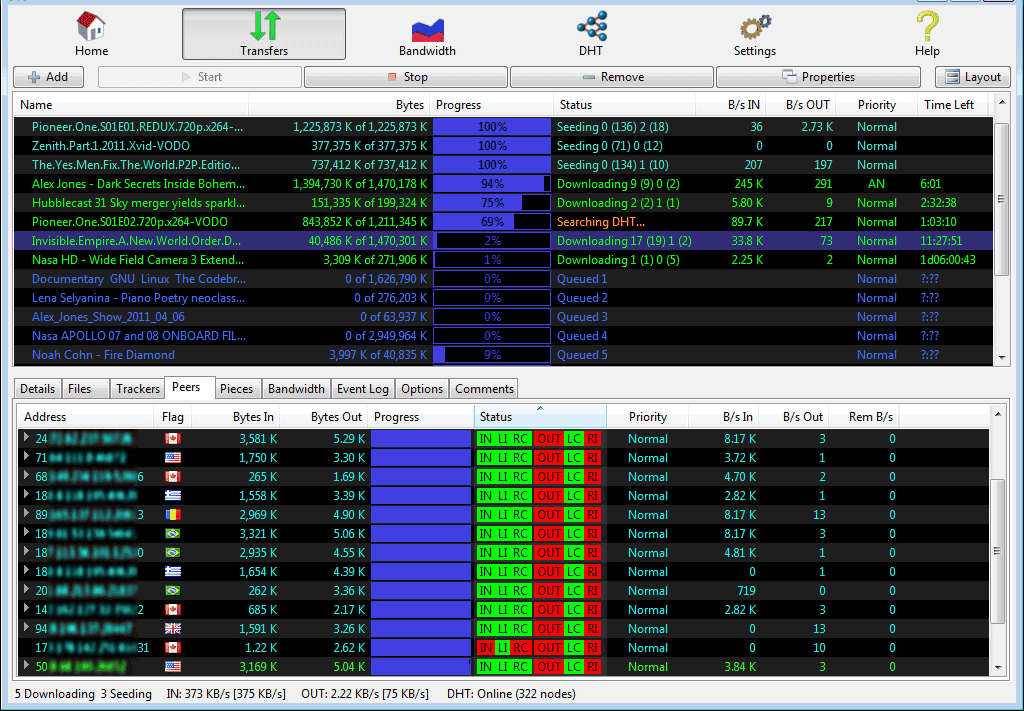
Task: Expand the peer row starting with 14
Action: [x=26, y=608]
